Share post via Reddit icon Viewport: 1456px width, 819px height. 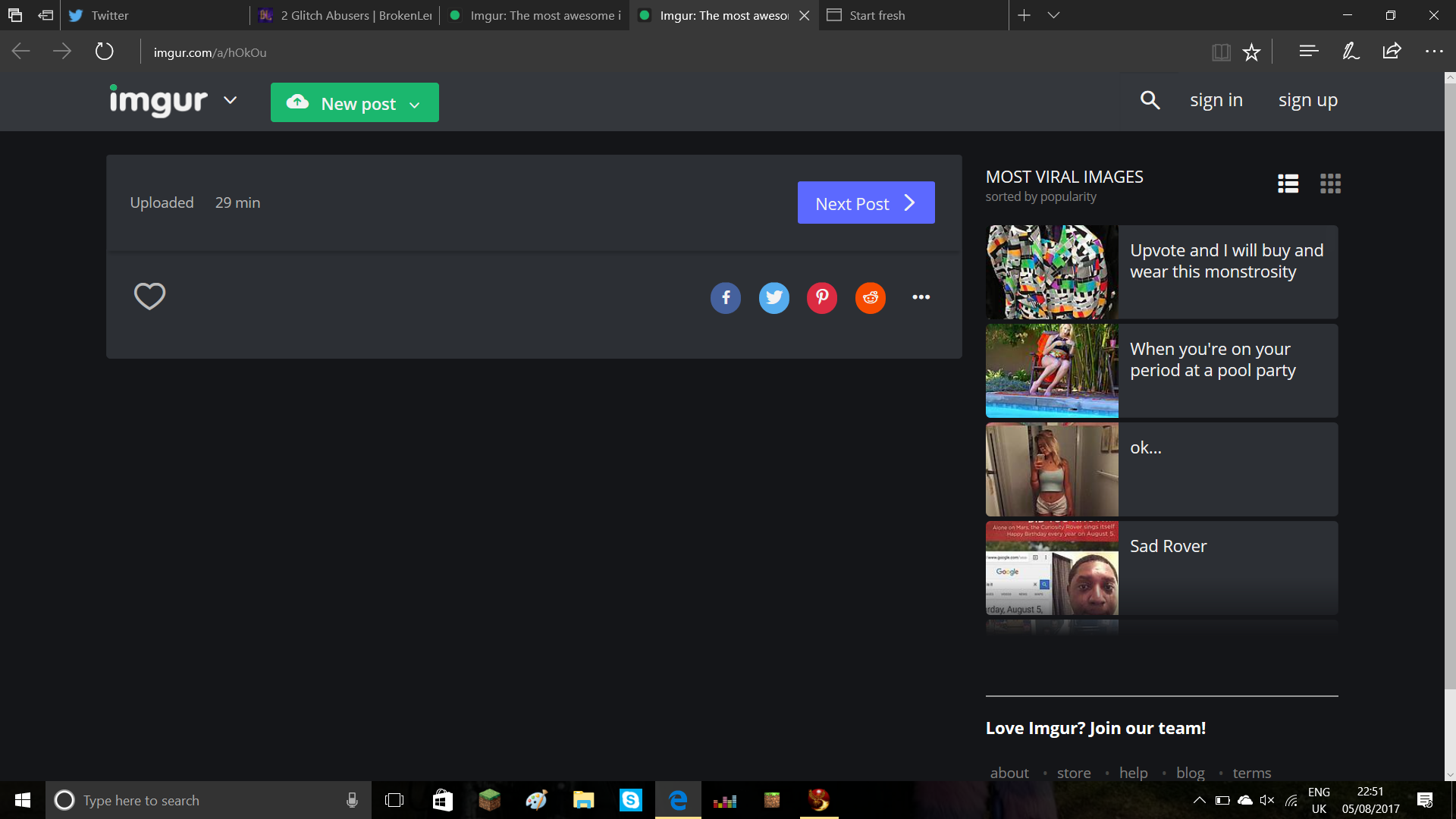(x=871, y=297)
